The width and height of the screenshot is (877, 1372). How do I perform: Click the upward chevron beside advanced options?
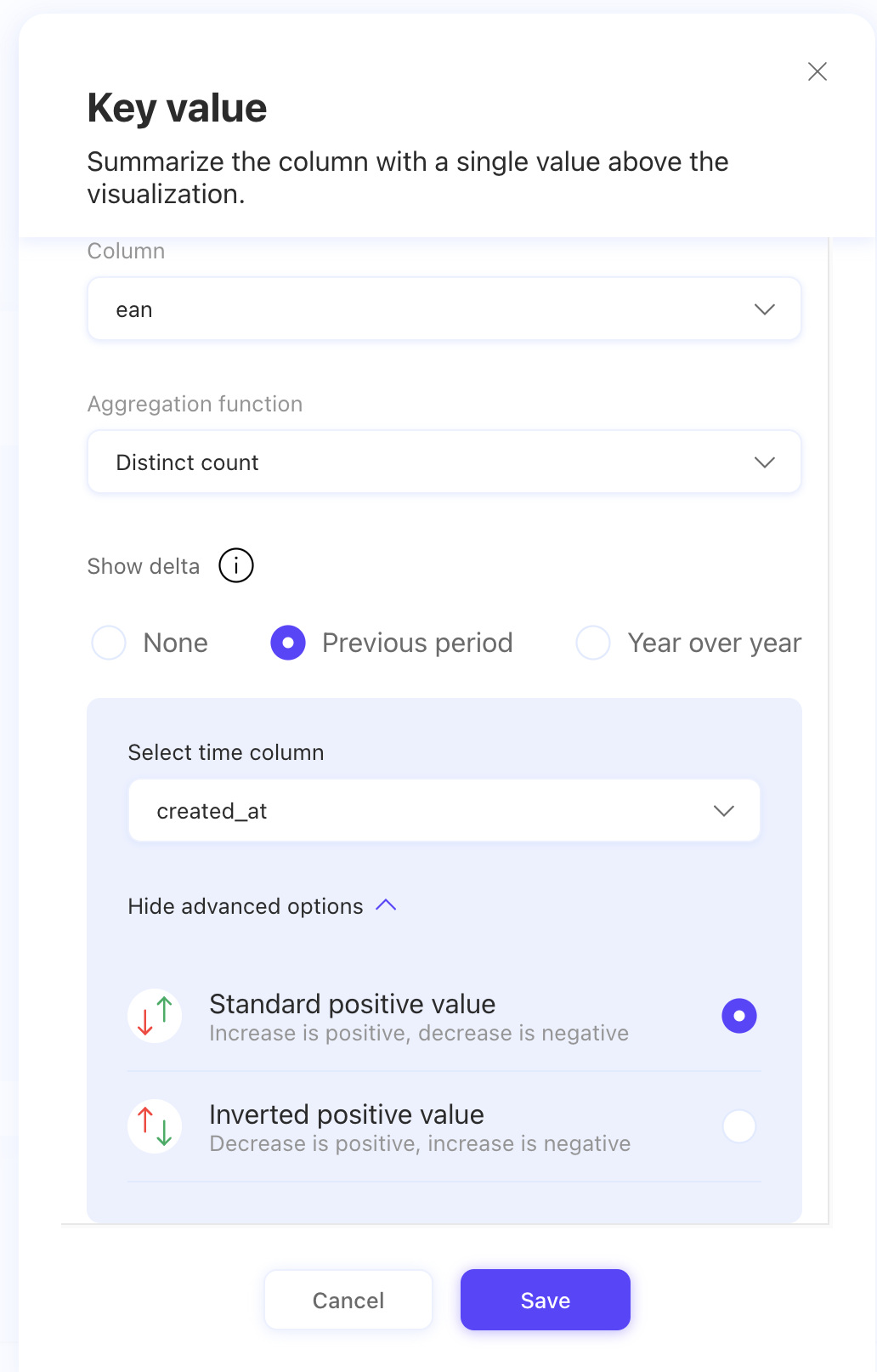tap(387, 905)
